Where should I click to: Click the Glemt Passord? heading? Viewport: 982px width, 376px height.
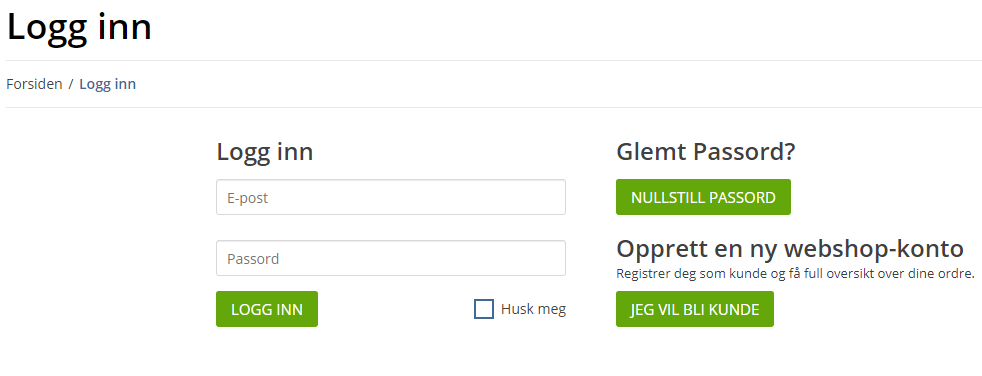tap(706, 152)
